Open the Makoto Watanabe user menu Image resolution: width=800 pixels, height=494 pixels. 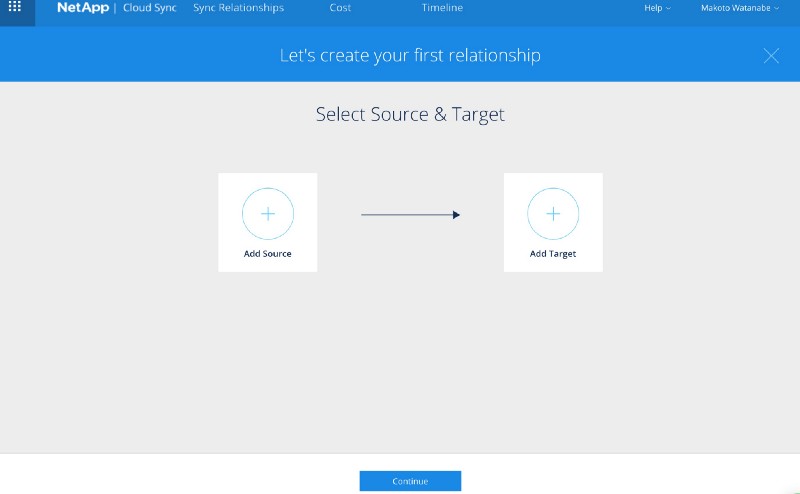click(x=736, y=8)
